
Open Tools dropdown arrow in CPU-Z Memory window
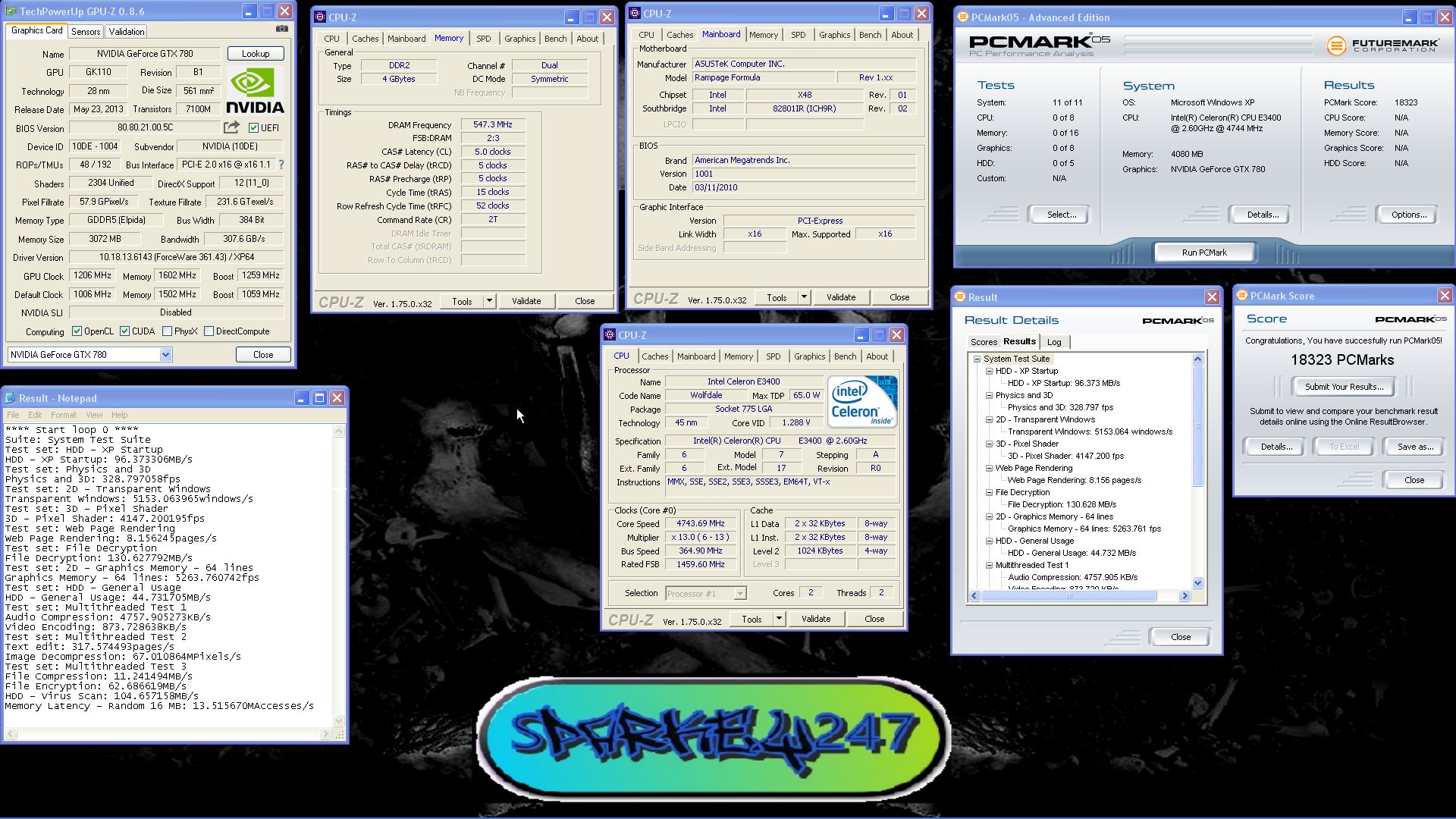point(489,301)
